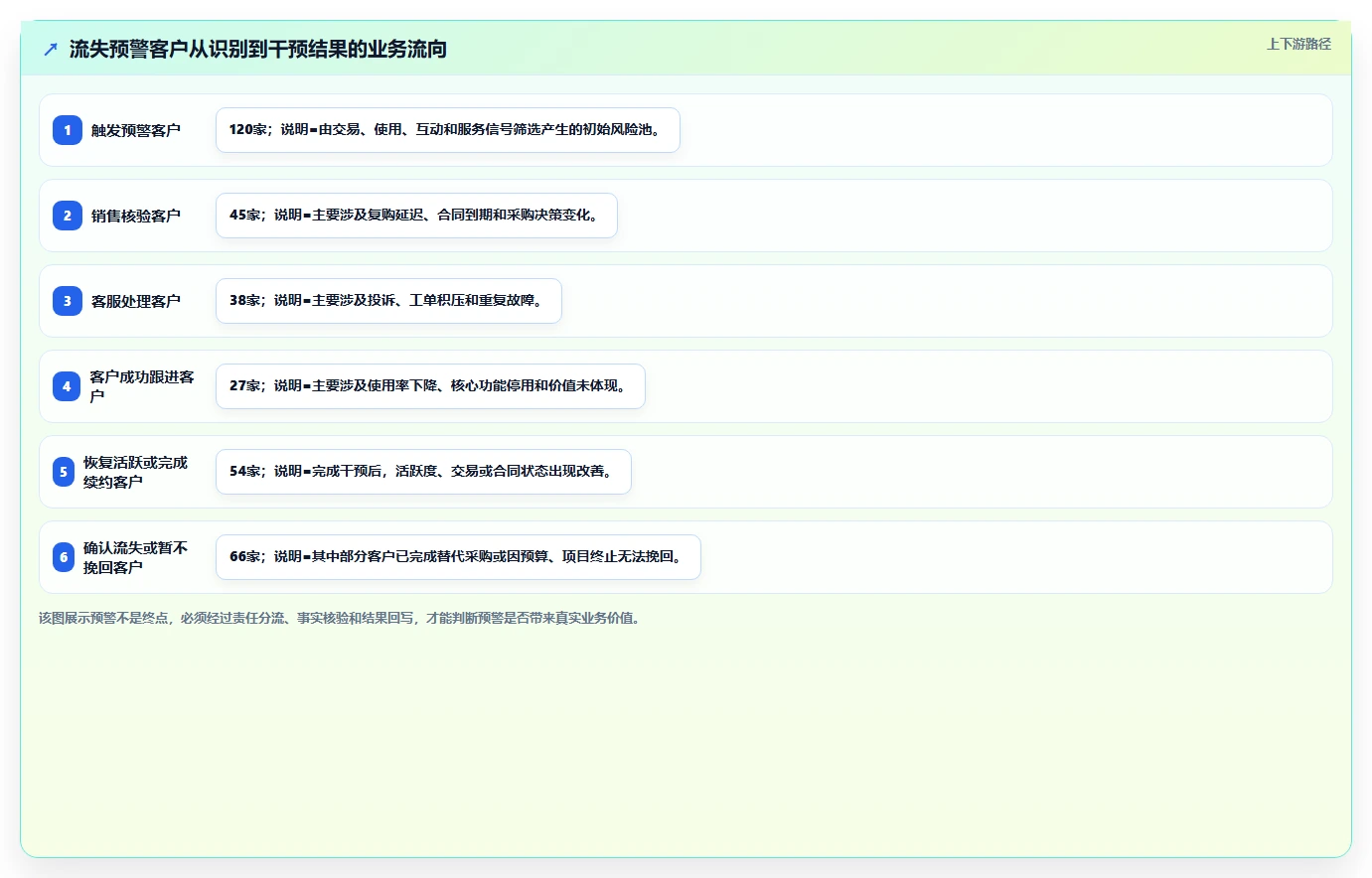Click the arrow icon beside the title
Viewport: 1372px width, 878px height.
pos(51,49)
